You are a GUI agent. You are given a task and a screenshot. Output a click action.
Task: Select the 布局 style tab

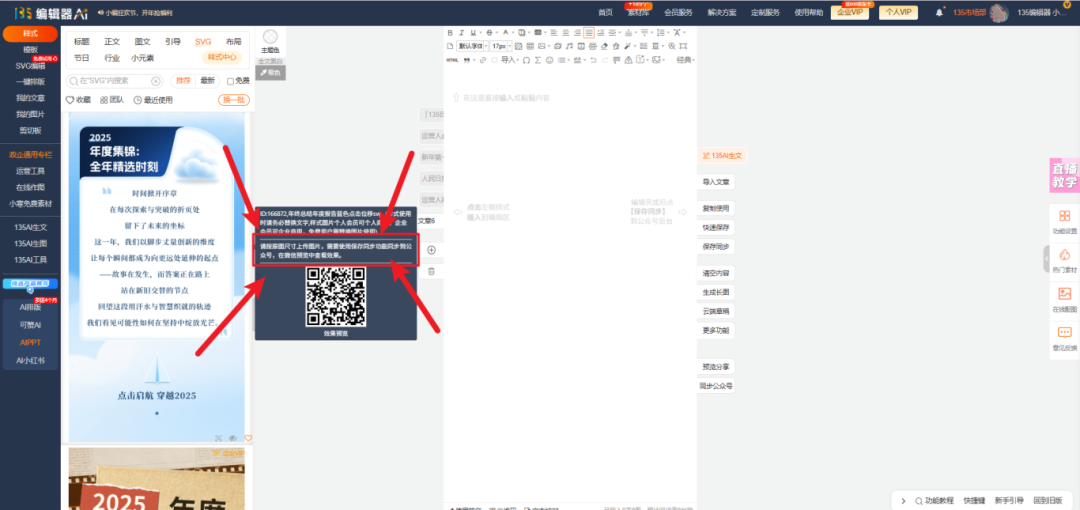coord(233,42)
